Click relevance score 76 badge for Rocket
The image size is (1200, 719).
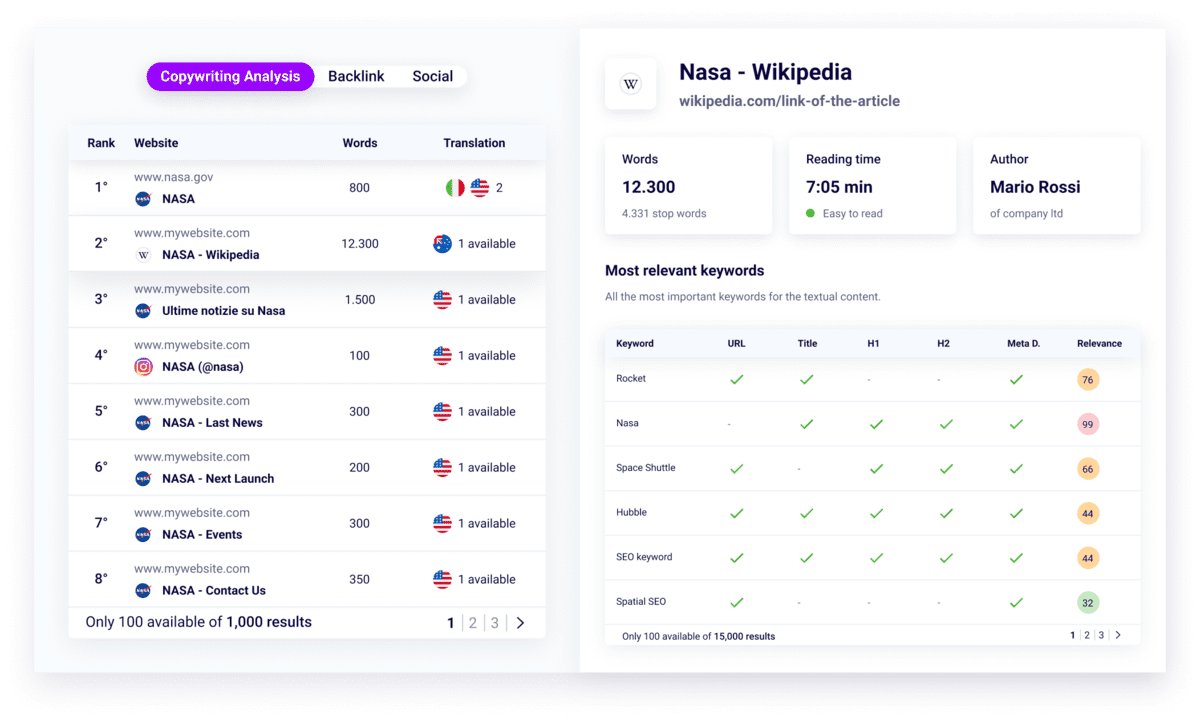pos(1088,379)
